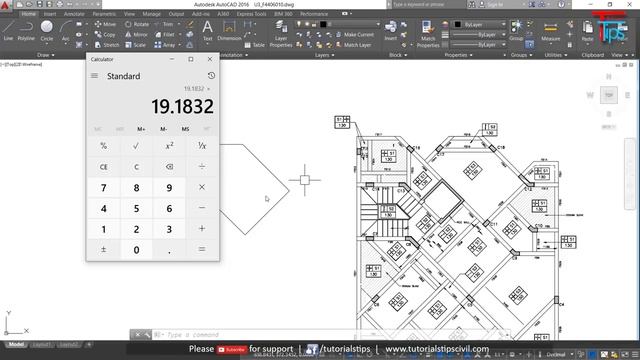Click calculator M+ memory button
This screenshot has width=640, height=360.
click(141, 129)
